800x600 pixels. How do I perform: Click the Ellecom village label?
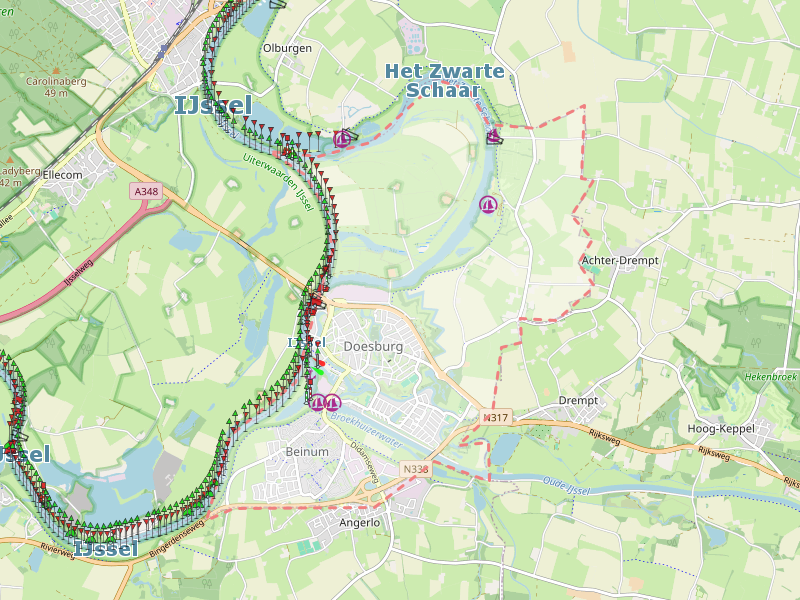click(62, 175)
